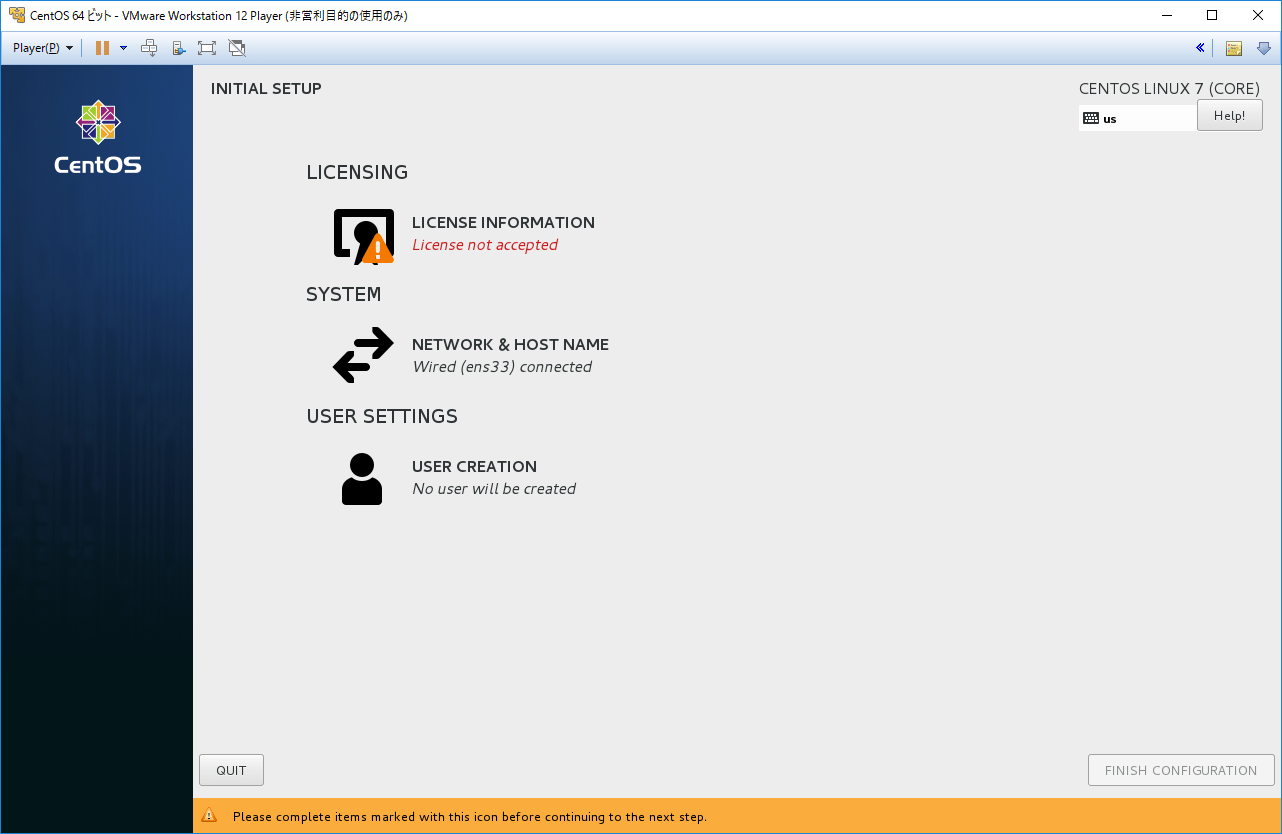The image size is (1282, 834).
Task: Close the VMware Player window
Action: [1257, 15]
